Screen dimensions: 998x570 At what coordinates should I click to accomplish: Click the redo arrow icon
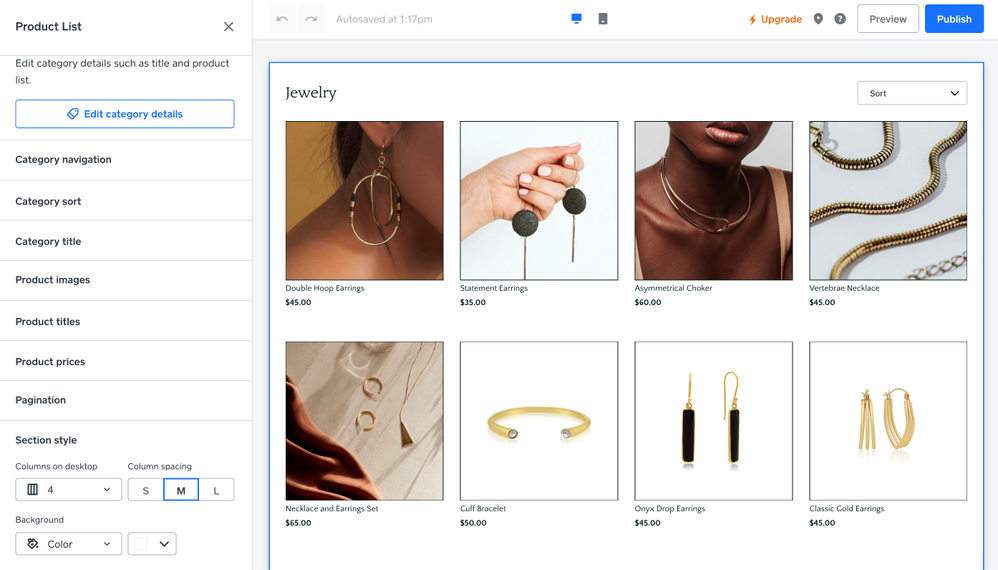coord(311,19)
